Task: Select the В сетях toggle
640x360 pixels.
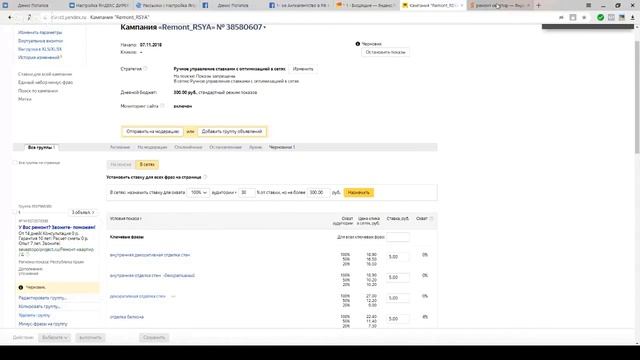Action: (x=147, y=164)
